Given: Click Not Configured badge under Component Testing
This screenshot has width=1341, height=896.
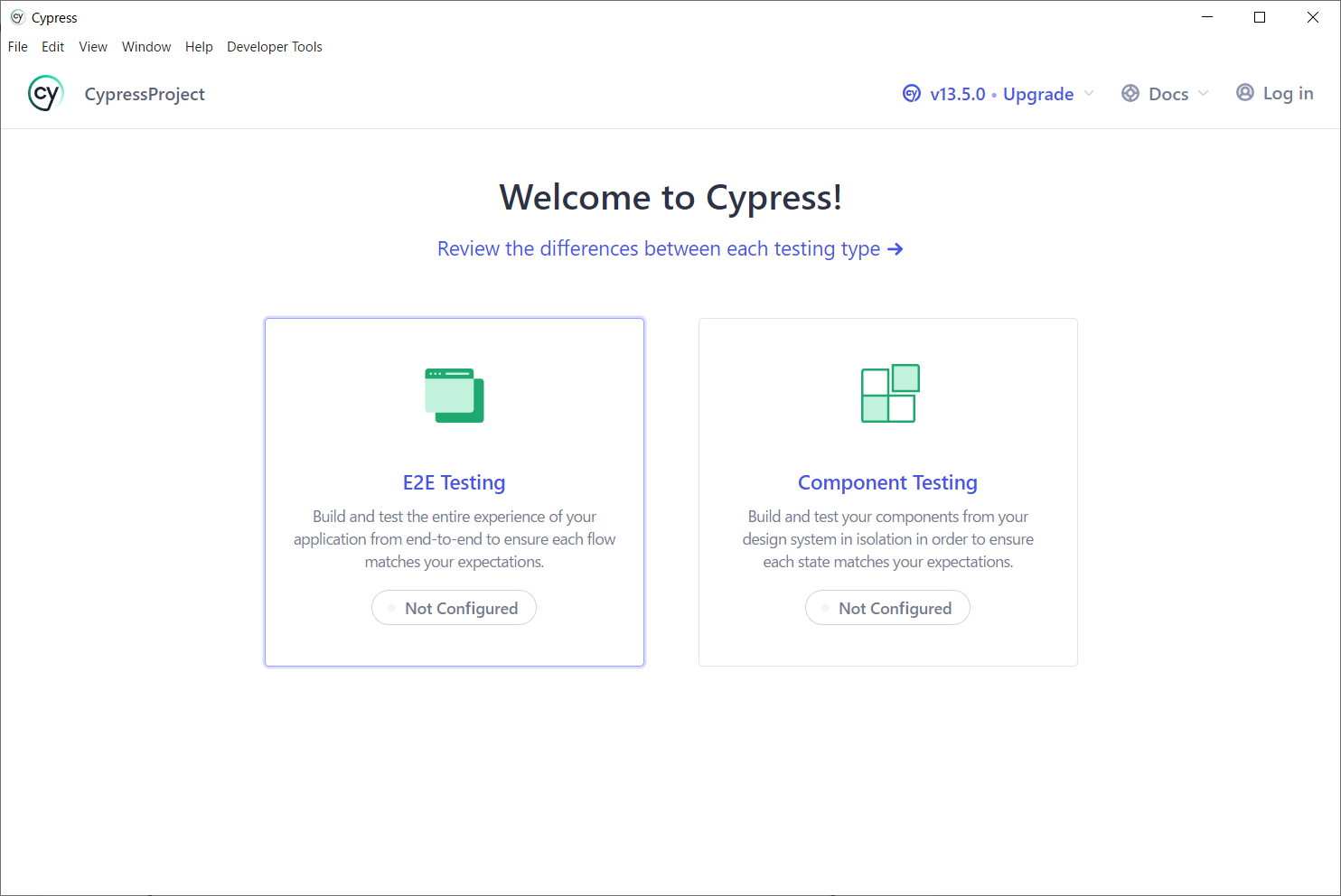Looking at the screenshot, I should click(887, 608).
